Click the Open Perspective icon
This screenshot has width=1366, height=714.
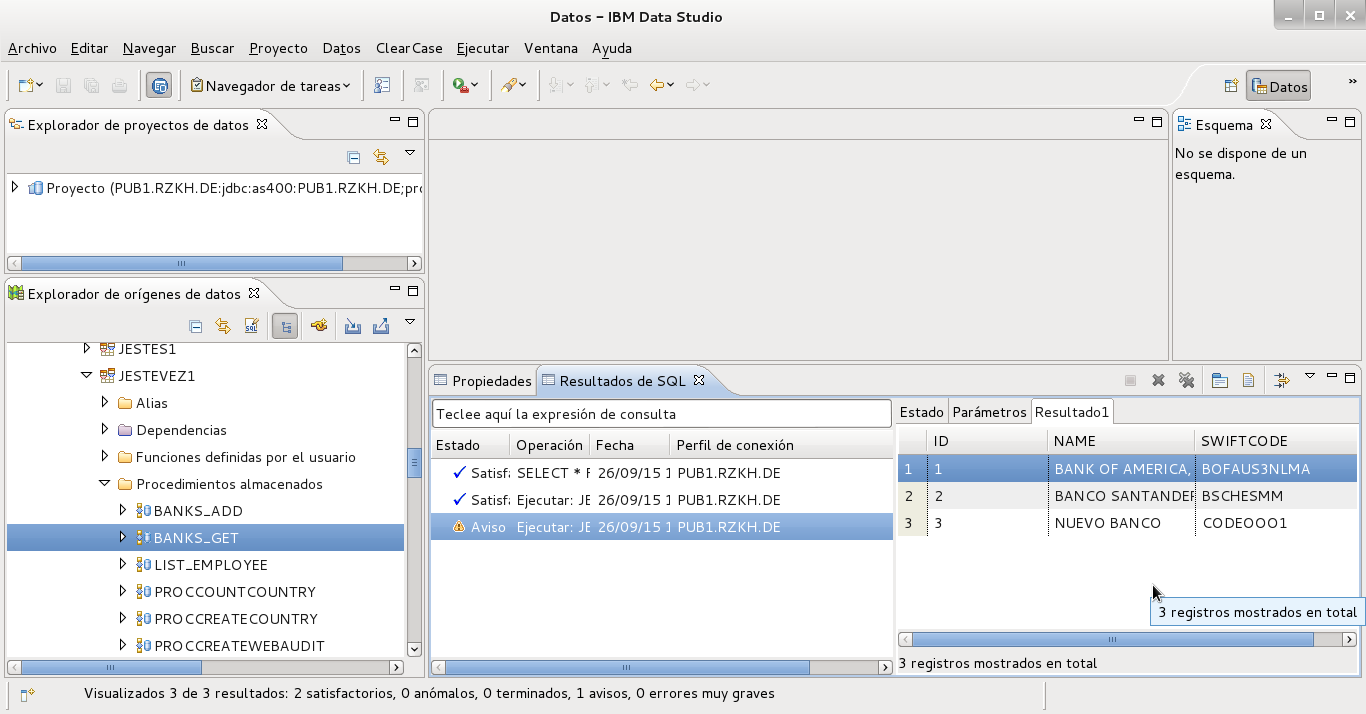click(x=1231, y=87)
